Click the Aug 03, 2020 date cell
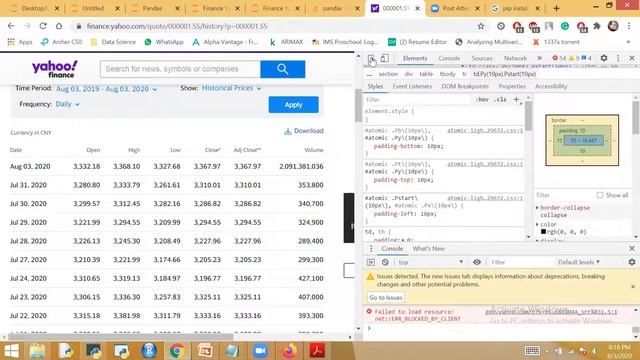The width and height of the screenshot is (640, 360). coord(30,167)
